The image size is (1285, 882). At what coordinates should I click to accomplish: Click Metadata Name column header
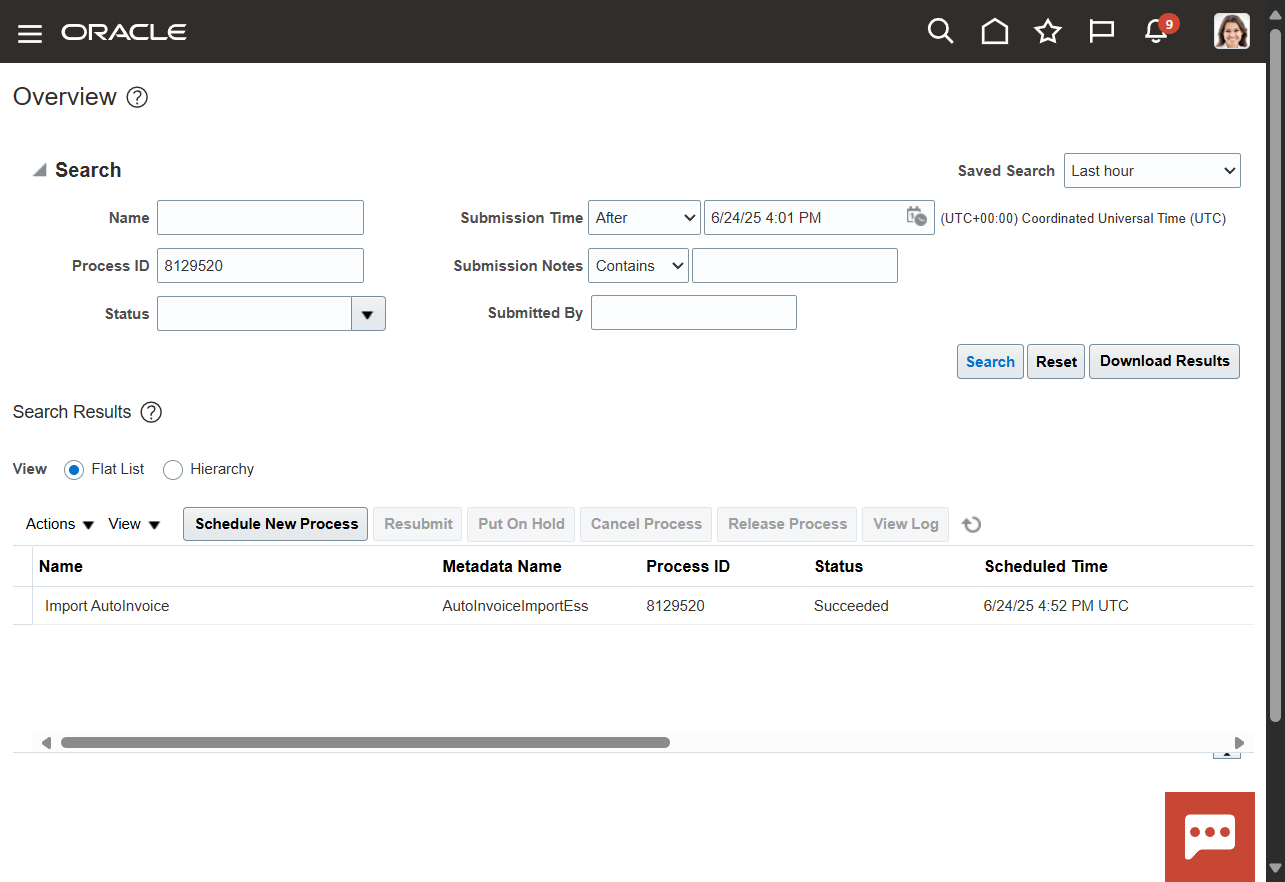[502, 567]
